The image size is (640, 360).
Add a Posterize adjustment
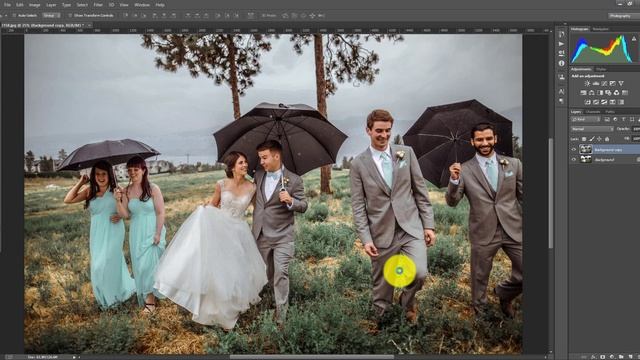(x=596, y=102)
